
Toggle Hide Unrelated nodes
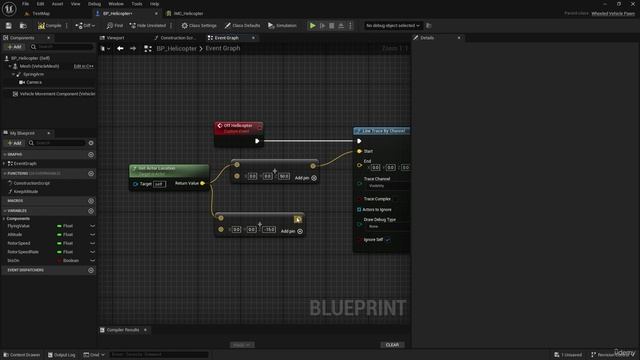click(147, 26)
